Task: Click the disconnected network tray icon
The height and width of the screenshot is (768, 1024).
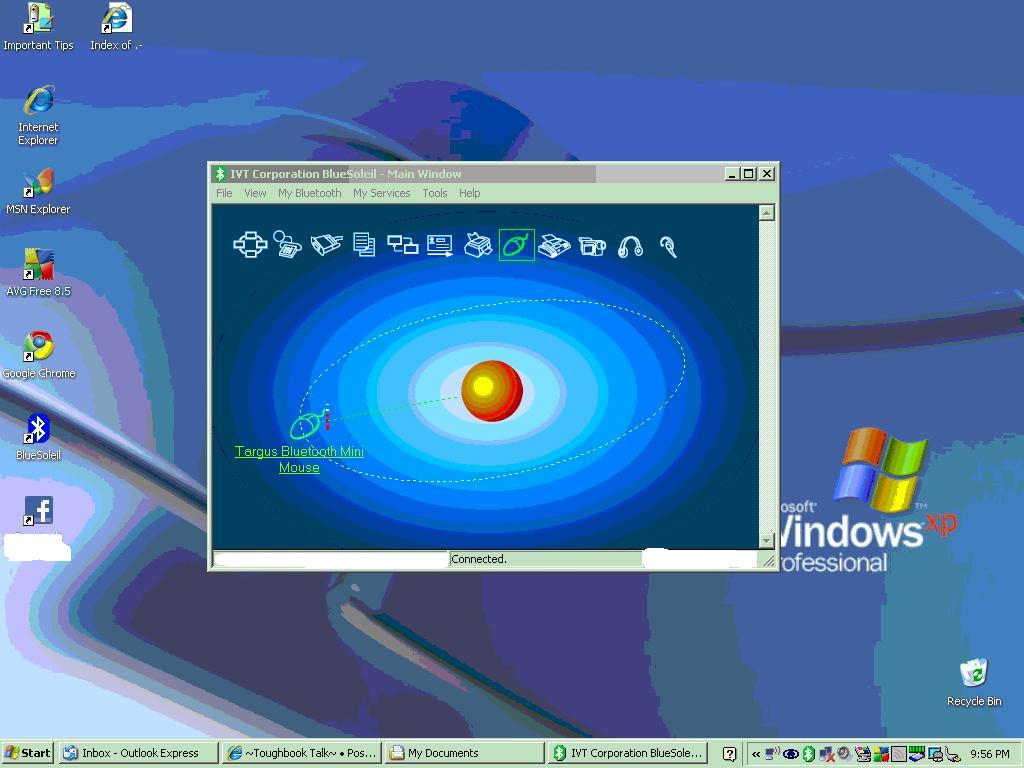Action: [x=827, y=754]
